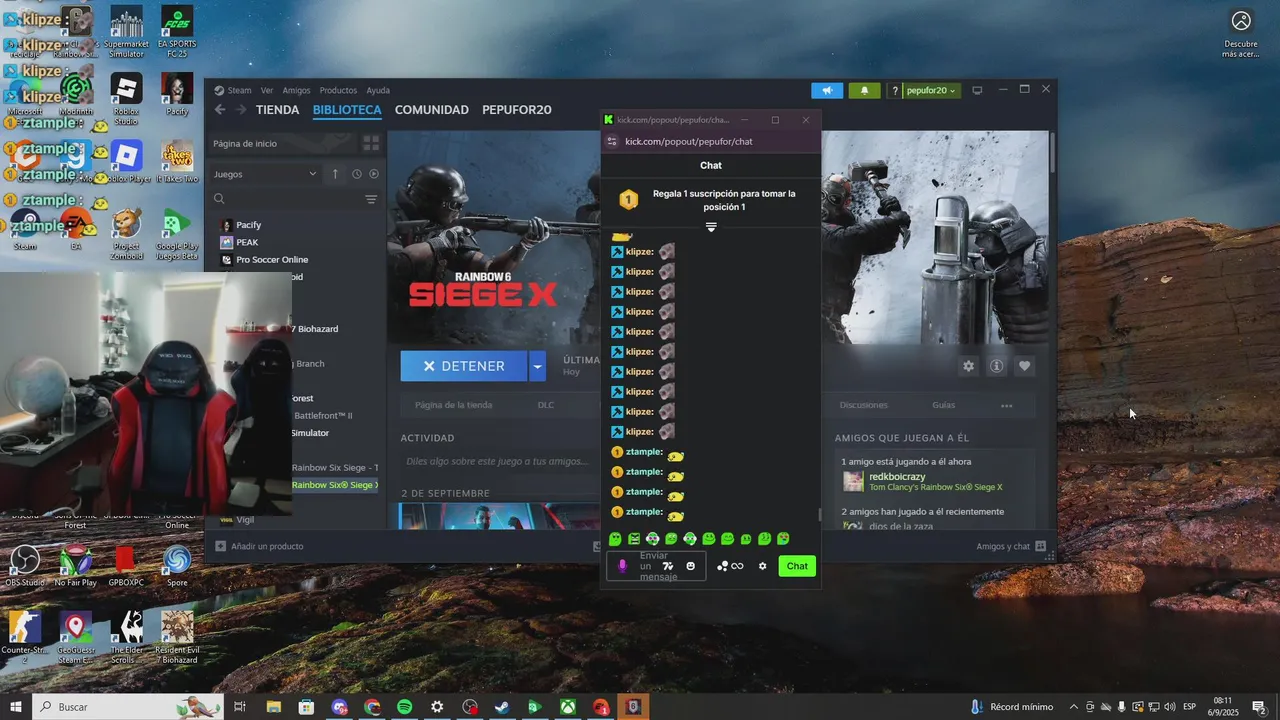Click the Kick chat scrollbar
The width and height of the screenshot is (1280, 720).
(x=820, y=515)
